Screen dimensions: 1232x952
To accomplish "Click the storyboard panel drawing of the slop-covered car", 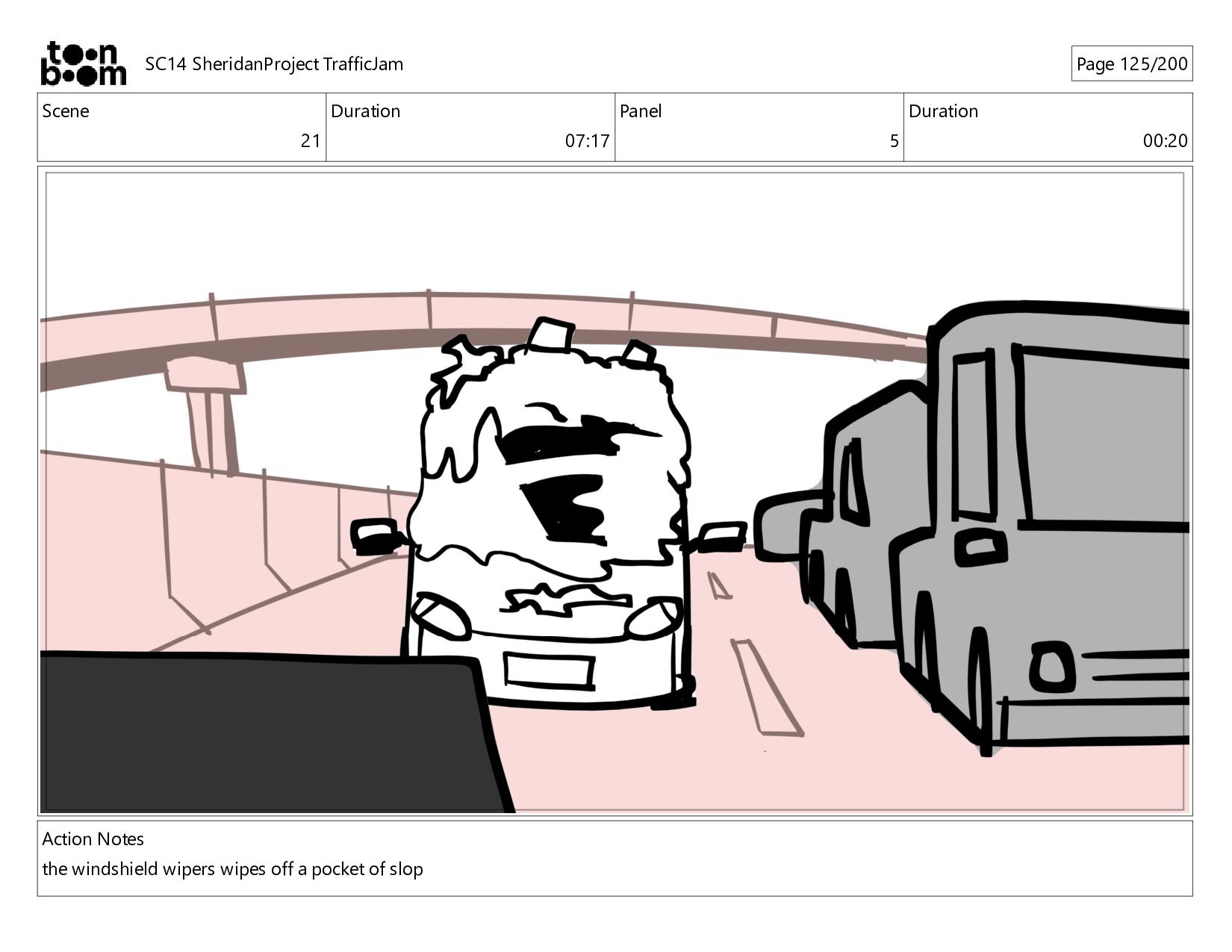I will click(615, 491).
